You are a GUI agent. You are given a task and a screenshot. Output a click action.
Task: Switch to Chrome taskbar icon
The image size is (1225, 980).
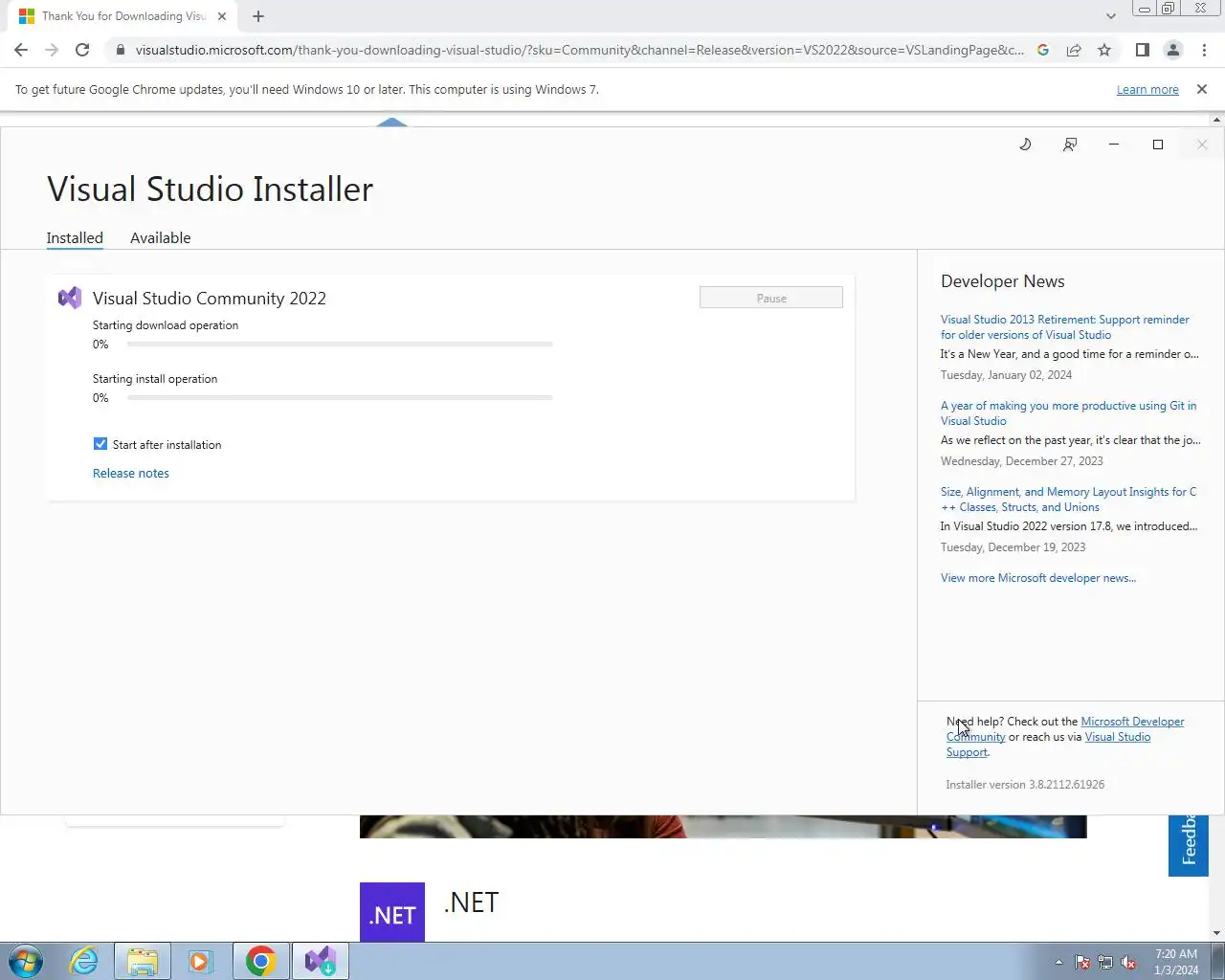260,961
